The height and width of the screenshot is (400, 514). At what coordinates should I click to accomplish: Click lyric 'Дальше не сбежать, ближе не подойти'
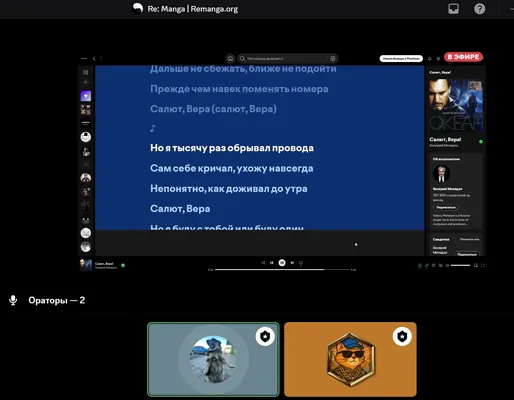[x=243, y=69]
